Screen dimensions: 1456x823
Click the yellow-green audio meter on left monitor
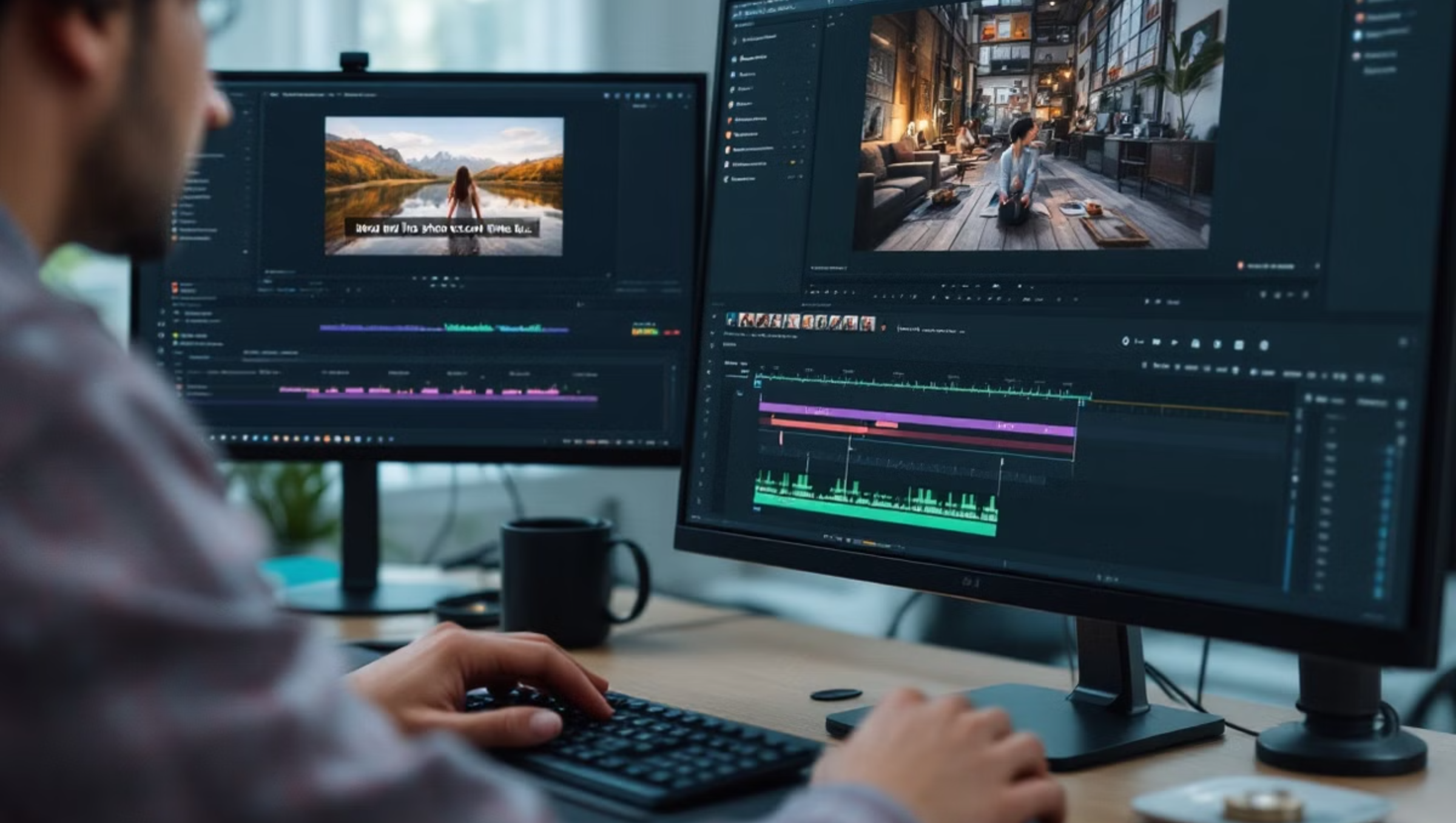click(645, 331)
